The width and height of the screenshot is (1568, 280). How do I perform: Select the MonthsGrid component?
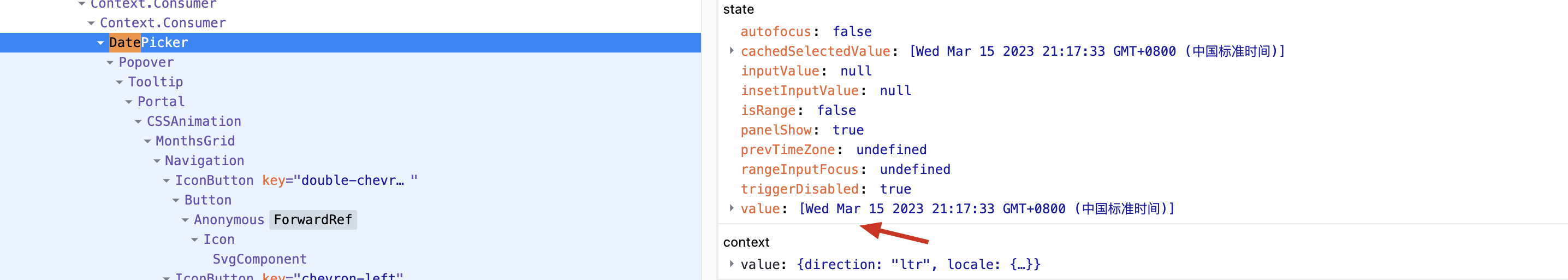(195, 141)
